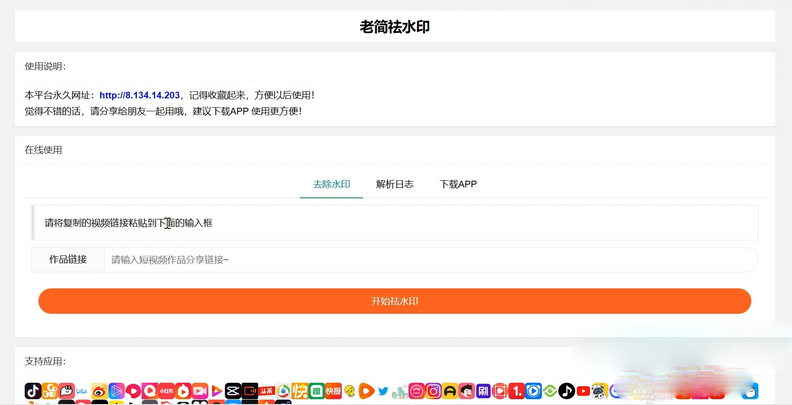Image resolution: width=792 pixels, height=405 pixels.
Task: Click the 老简祛水印 page title
Action: [x=395, y=27]
